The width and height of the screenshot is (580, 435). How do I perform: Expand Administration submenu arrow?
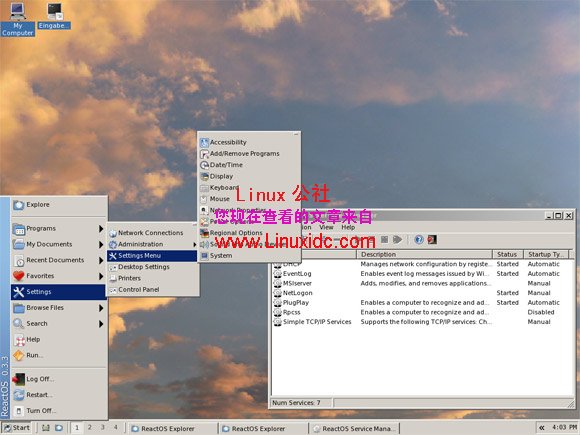pyautogui.click(x=195, y=245)
